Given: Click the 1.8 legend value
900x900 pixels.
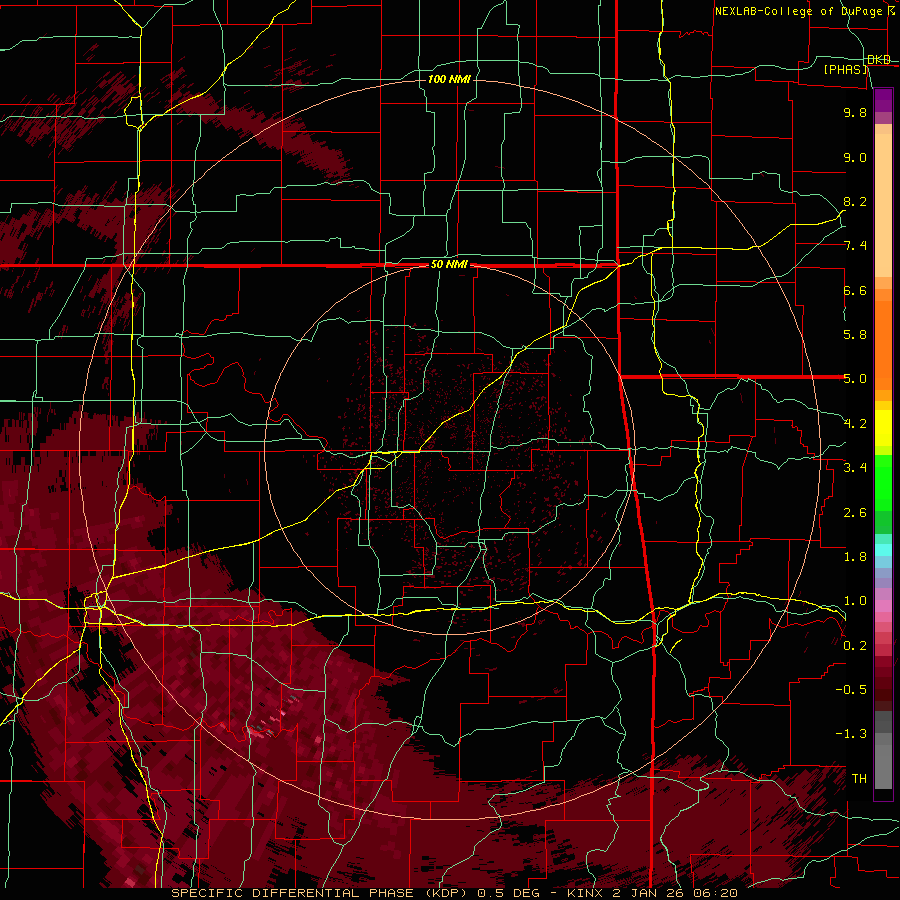Looking at the screenshot, I should coord(855,557).
